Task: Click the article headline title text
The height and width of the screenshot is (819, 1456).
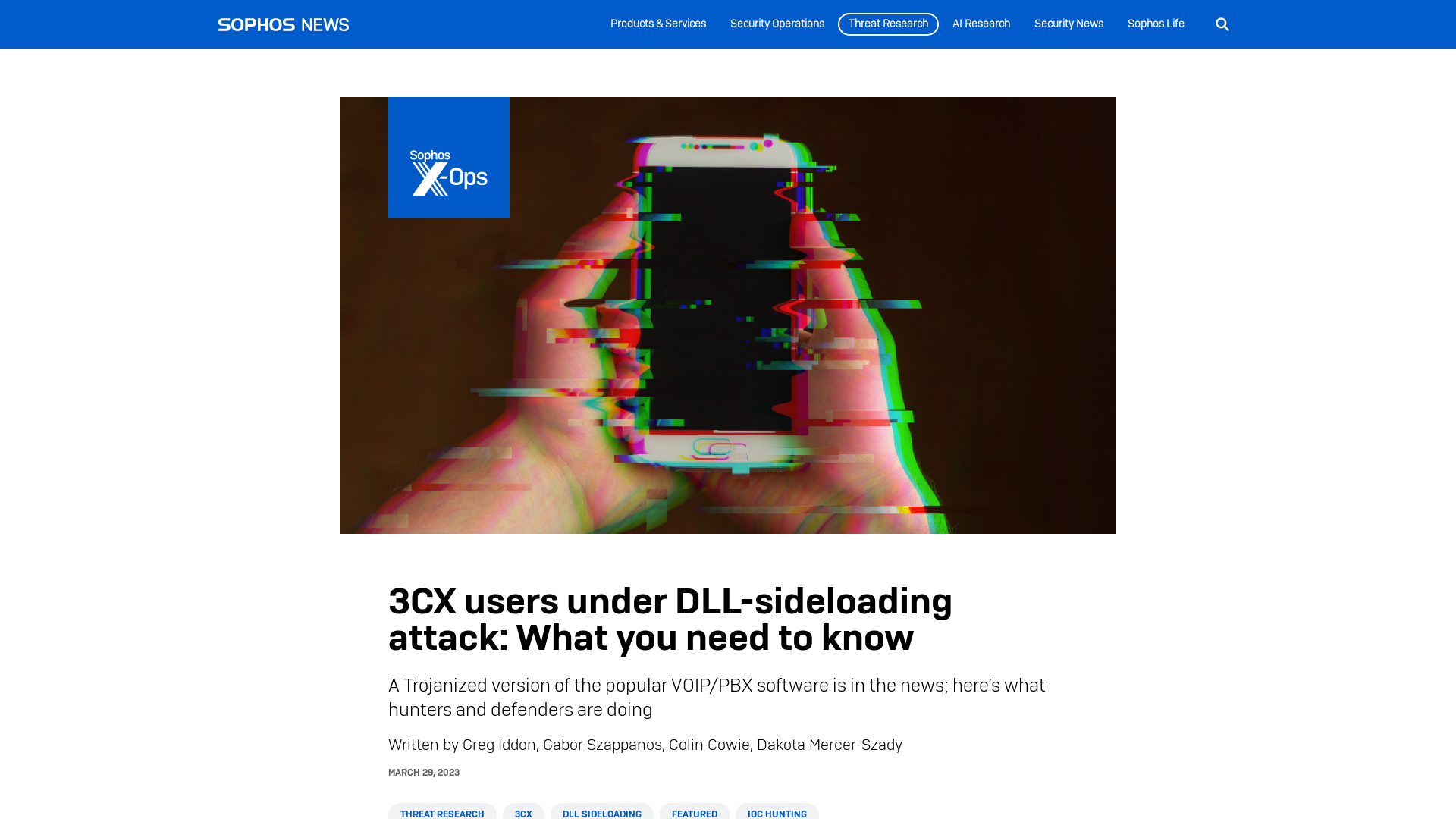Action: [670, 619]
